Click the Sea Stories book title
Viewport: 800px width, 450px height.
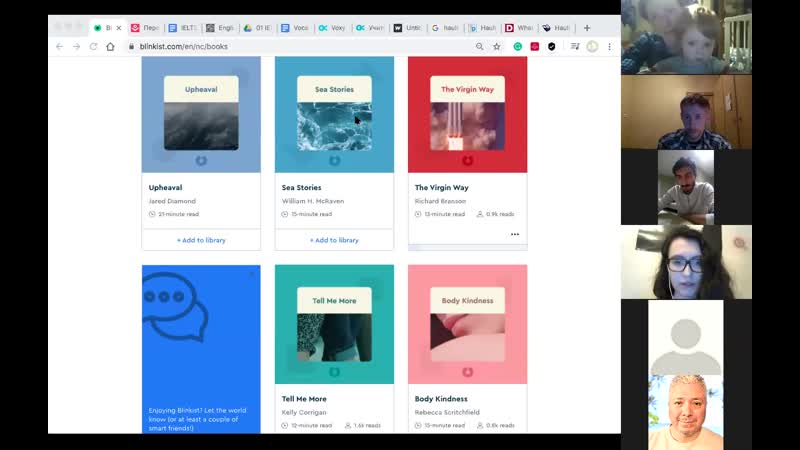(x=302, y=187)
